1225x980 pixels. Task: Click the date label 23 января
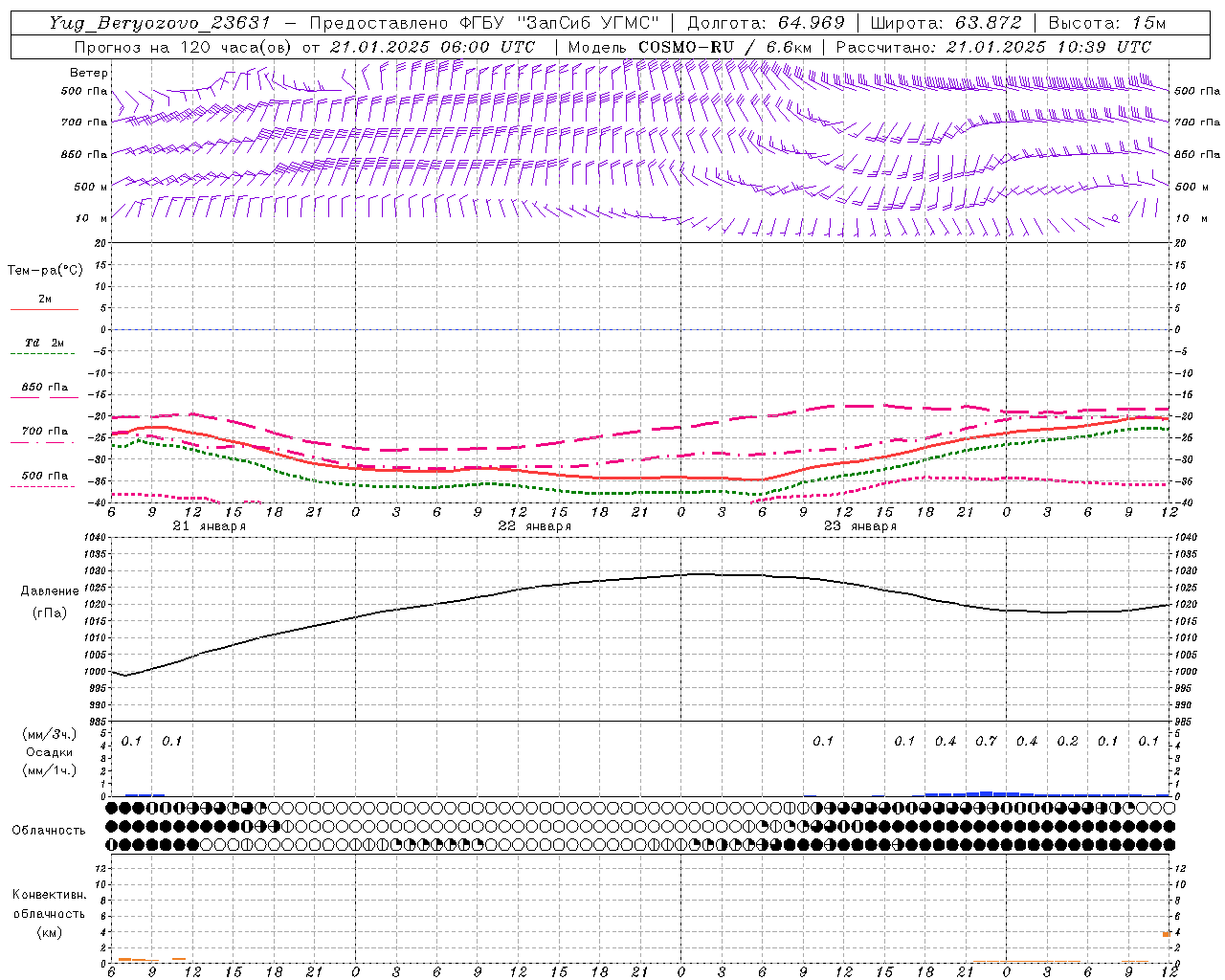coord(859,526)
